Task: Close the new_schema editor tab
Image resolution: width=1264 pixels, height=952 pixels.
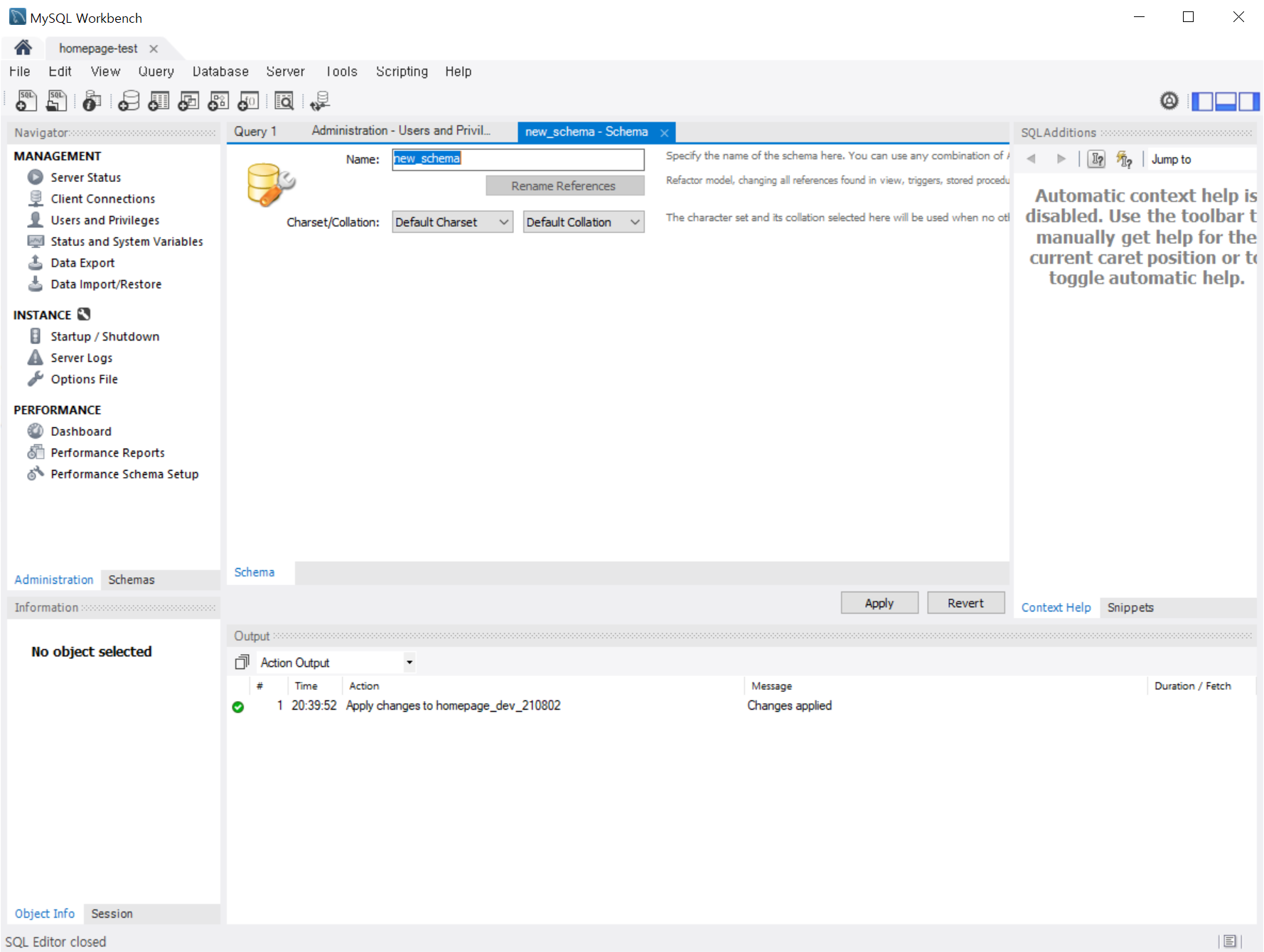Action: (x=664, y=132)
